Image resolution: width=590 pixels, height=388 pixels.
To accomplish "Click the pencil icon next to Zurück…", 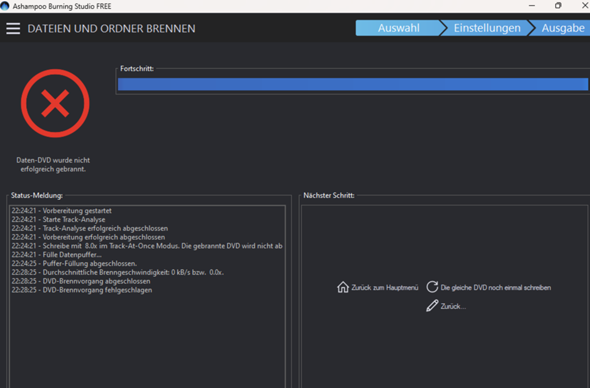I will tap(432, 306).
